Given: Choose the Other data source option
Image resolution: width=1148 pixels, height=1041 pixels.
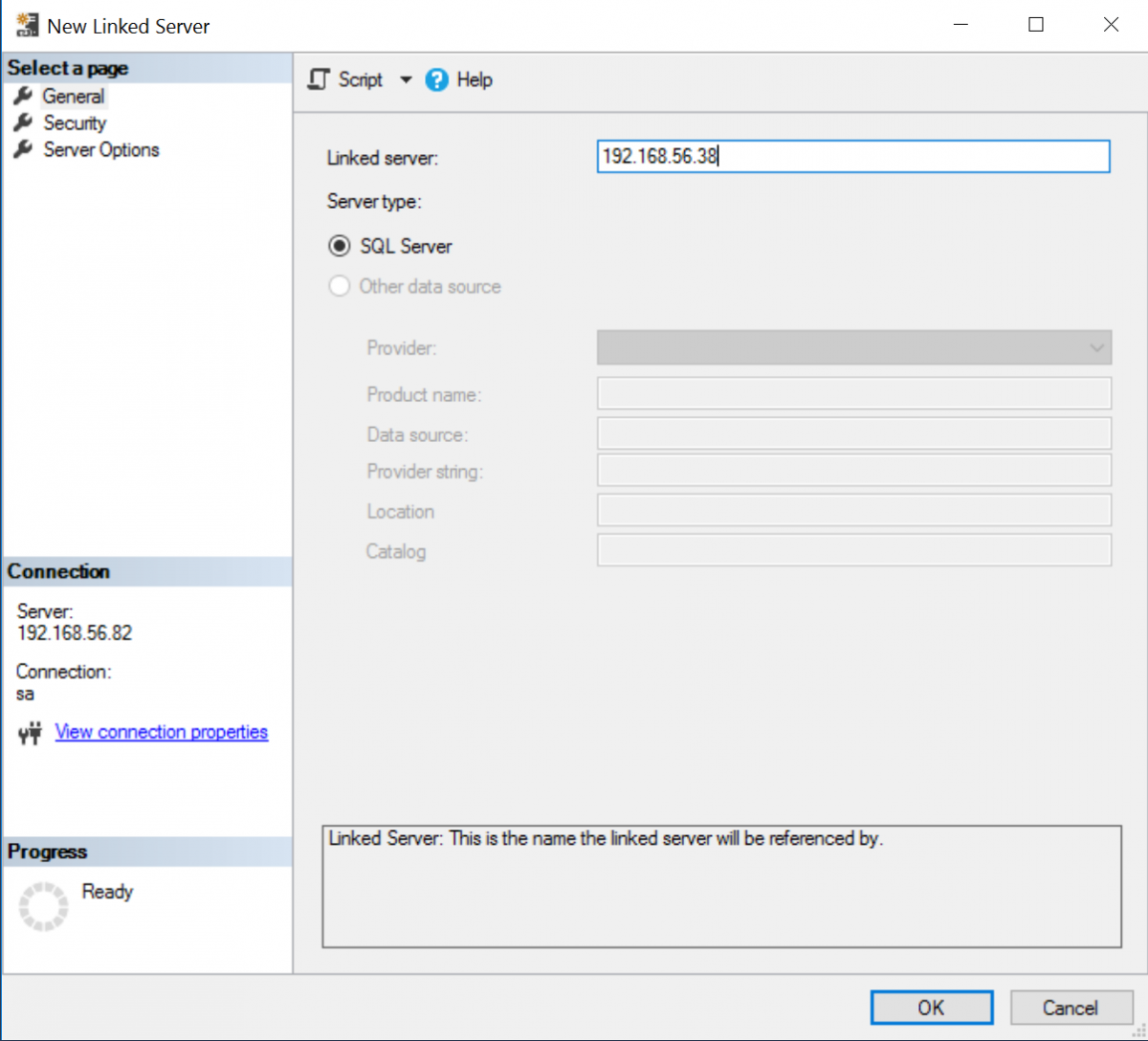Looking at the screenshot, I should pos(340,286).
